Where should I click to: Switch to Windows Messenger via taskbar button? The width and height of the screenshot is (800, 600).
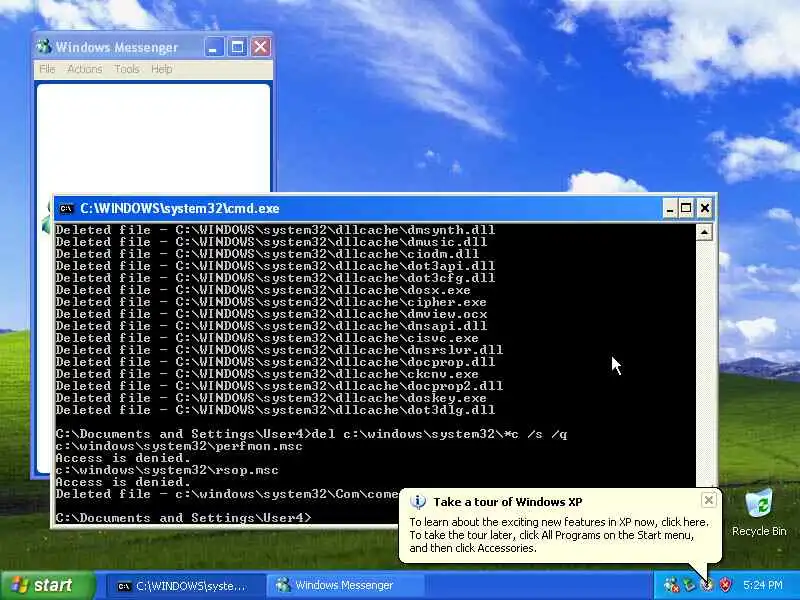345,586
